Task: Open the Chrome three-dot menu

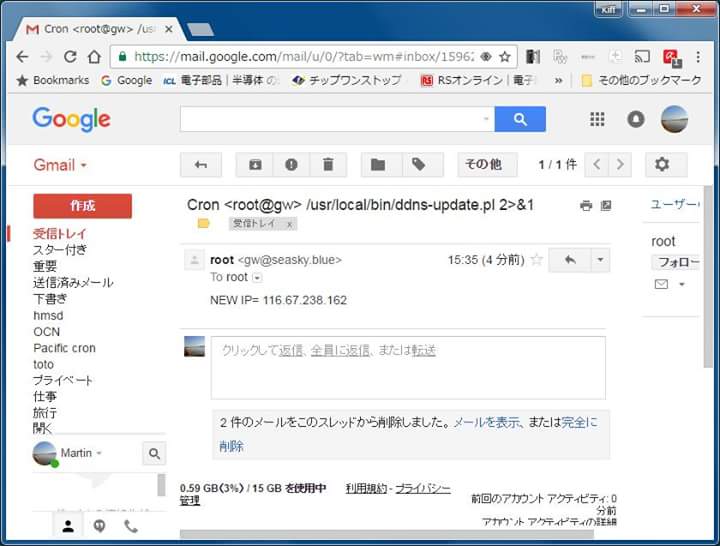Action: (698, 57)
